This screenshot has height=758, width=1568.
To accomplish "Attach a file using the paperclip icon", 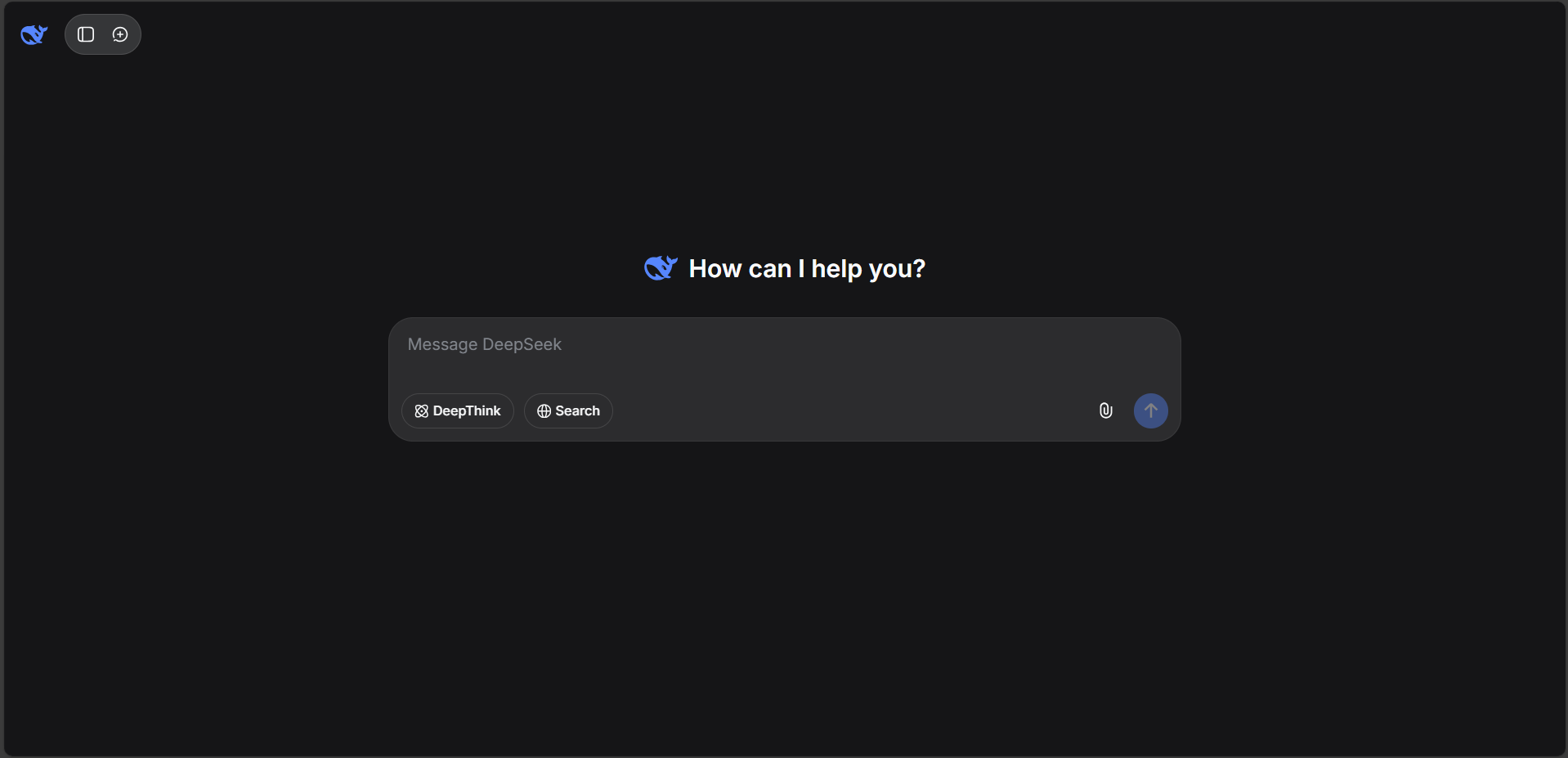I will (1105, 410).
